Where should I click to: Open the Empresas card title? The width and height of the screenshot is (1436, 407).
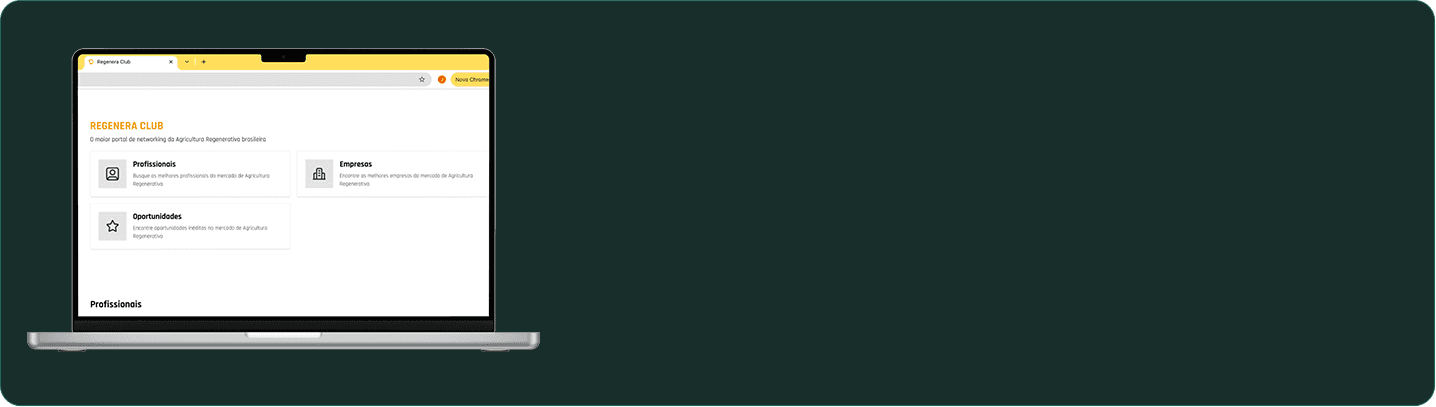[356, 164]
